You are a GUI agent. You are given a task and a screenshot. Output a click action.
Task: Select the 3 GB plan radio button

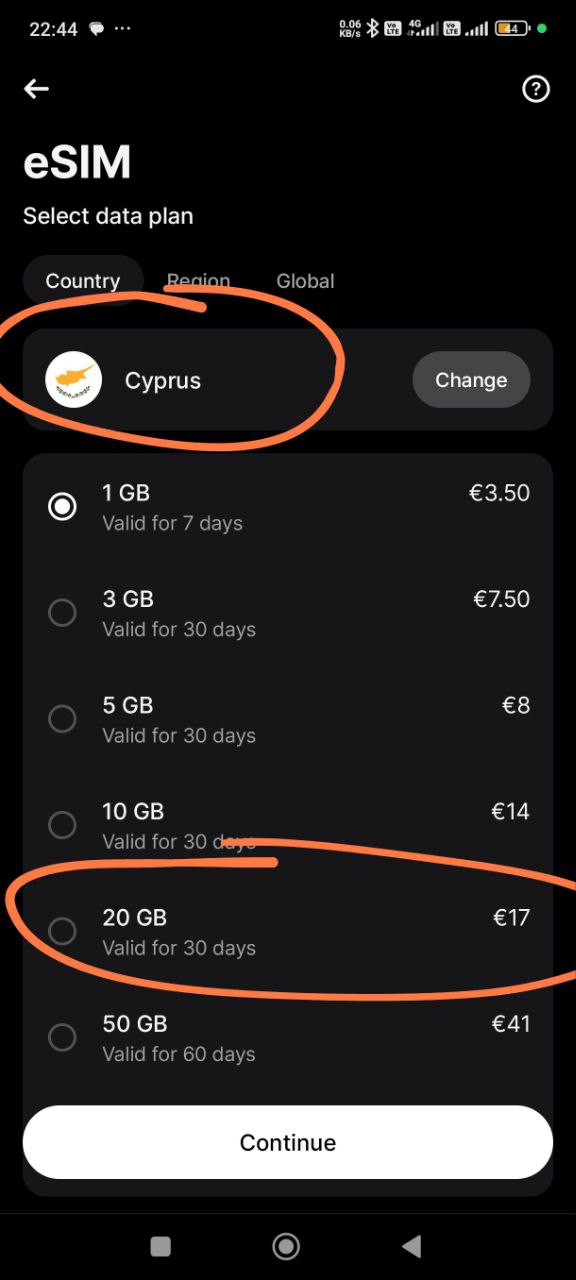(62, 613)
